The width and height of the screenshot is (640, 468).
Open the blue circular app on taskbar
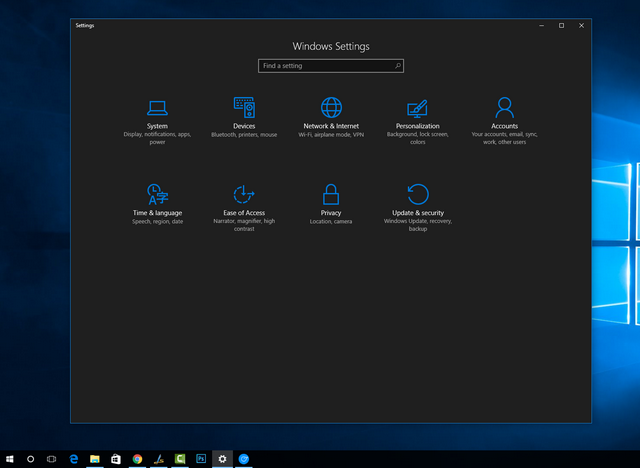point(244,459)
